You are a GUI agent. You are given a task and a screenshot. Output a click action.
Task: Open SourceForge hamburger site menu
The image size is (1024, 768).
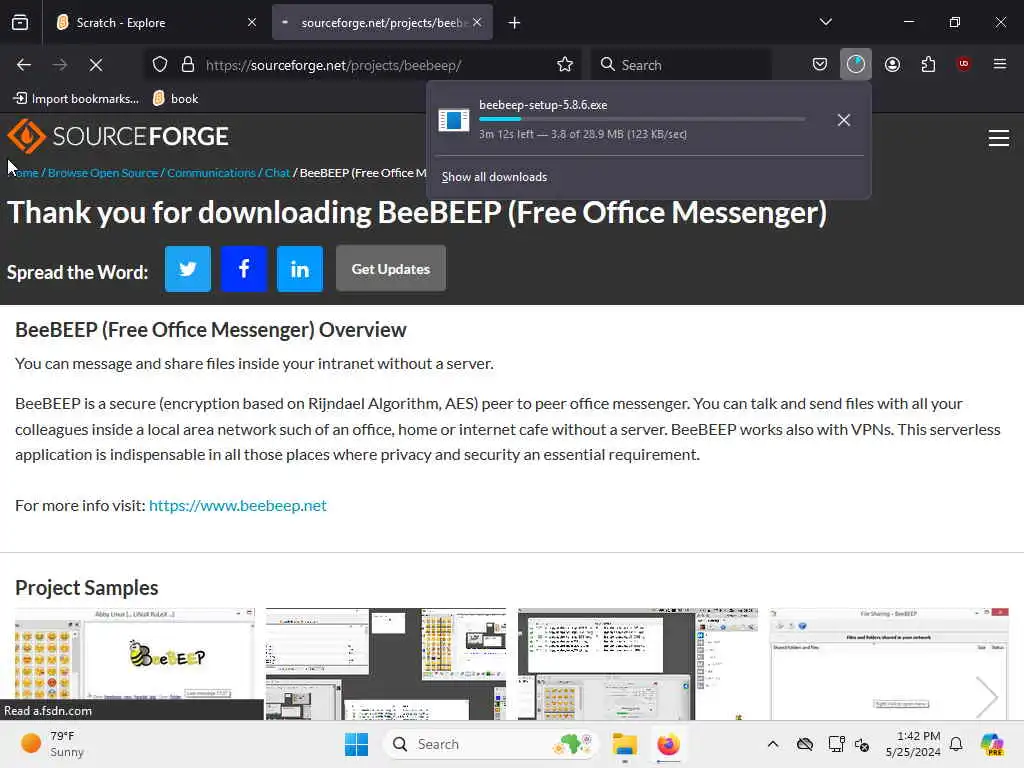tap(999, 138)
